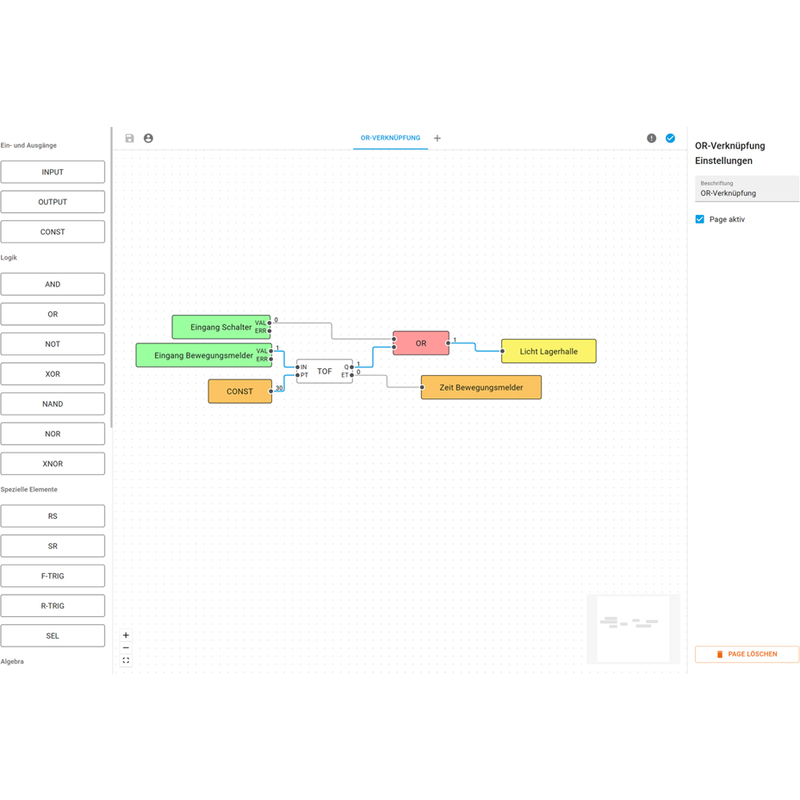The height and width of the screenshot is (800, 800).
Task: Click the IN input port of TOF
Action: click(x=298, y=367)
